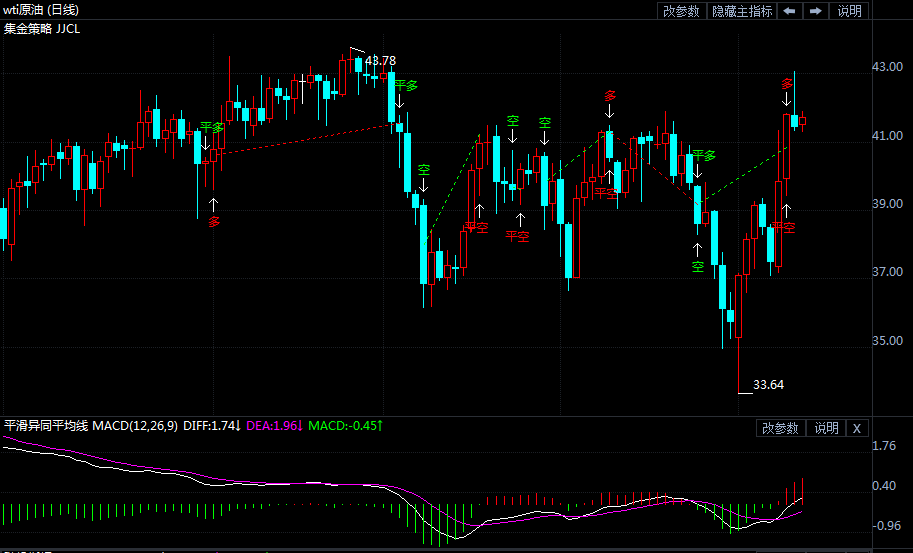The image size is (913, 553).
Task: Open 改参数 for the main chart
Action: pyautogui.click(x=681, y=11)
